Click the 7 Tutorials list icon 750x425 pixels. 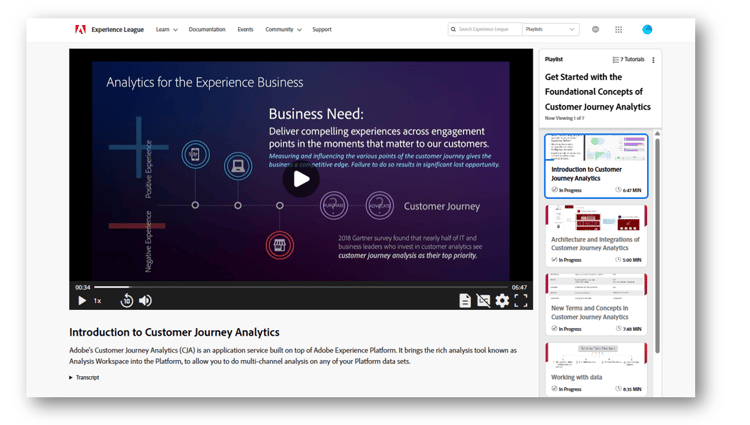(616, 60)
